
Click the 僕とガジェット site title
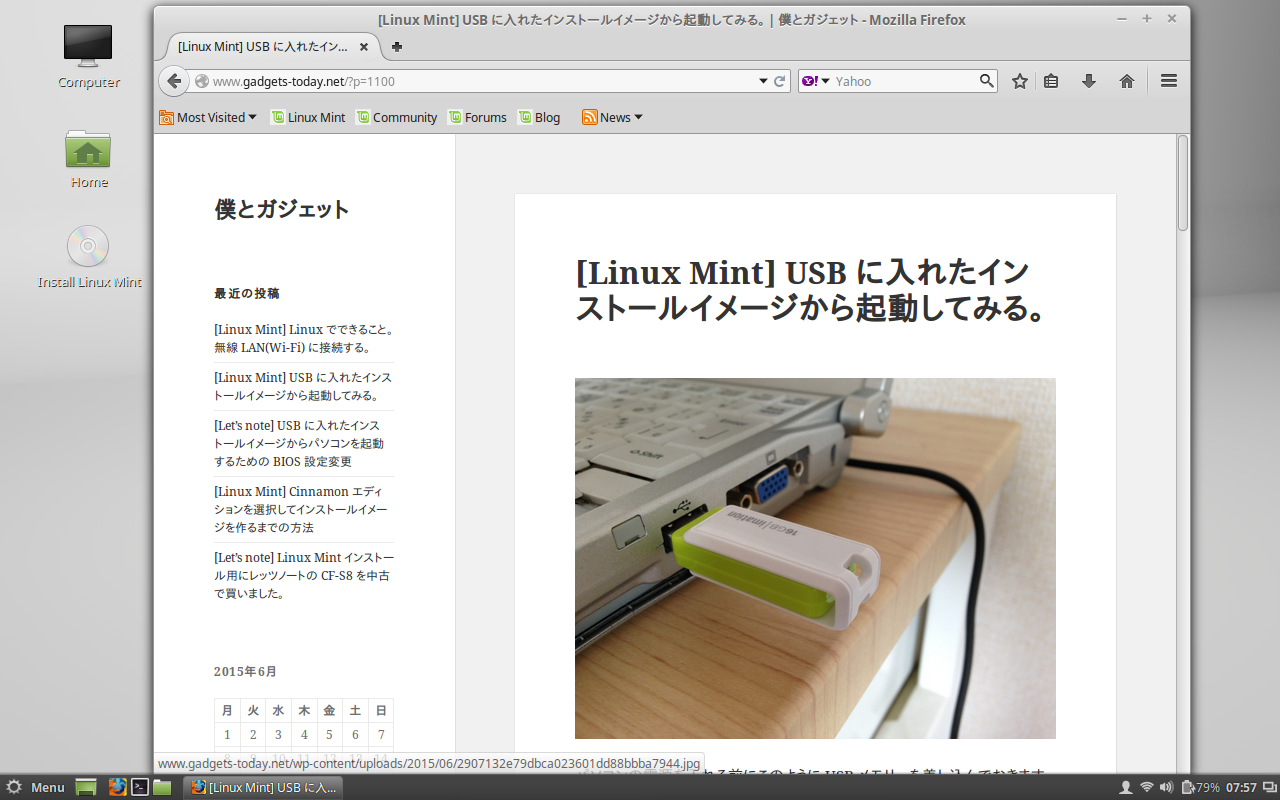[x=282, y=209]
